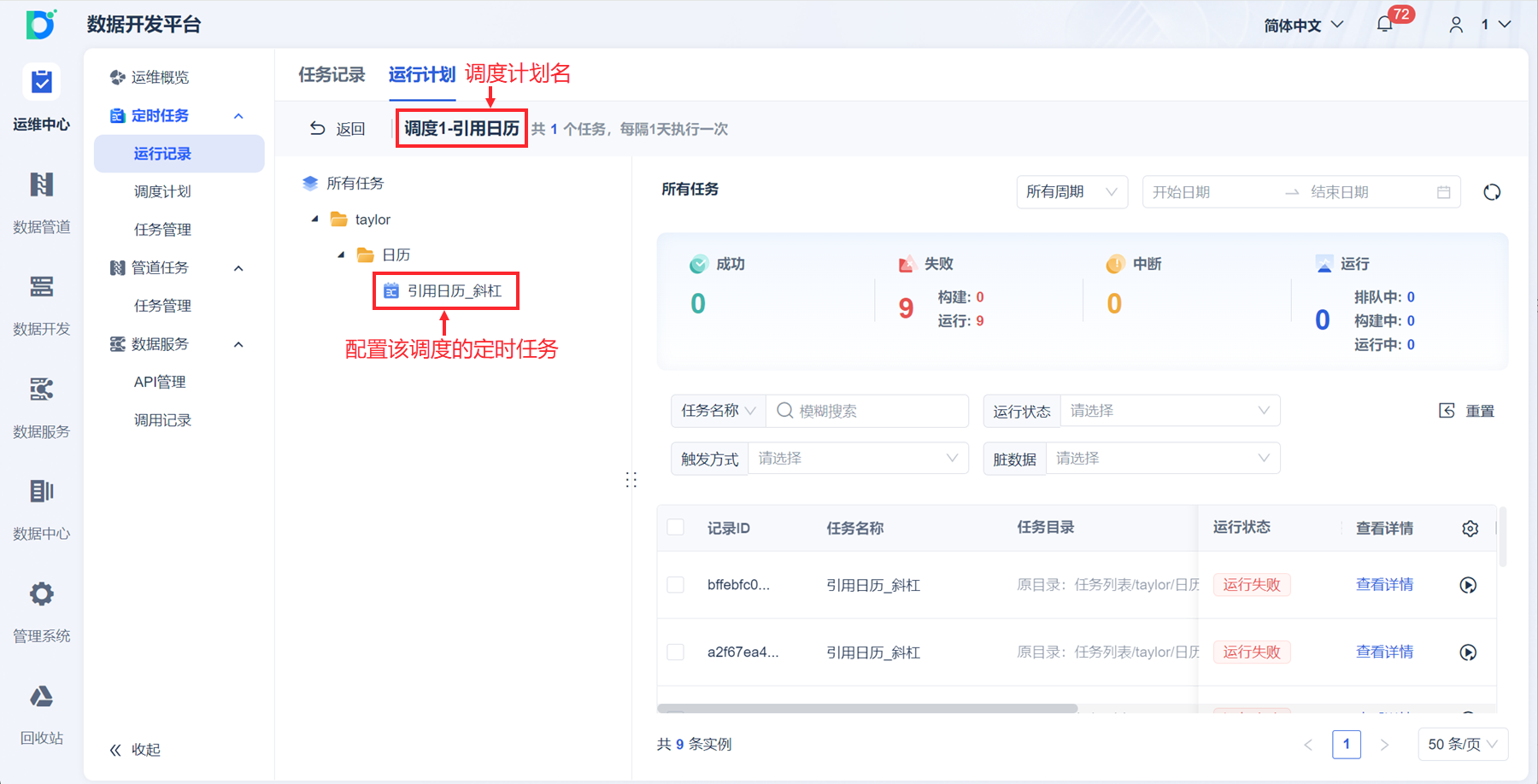This screenshot has width=1538, height=784.
Task: Collapse the 日历 folder in task tree
Action: 342,255
